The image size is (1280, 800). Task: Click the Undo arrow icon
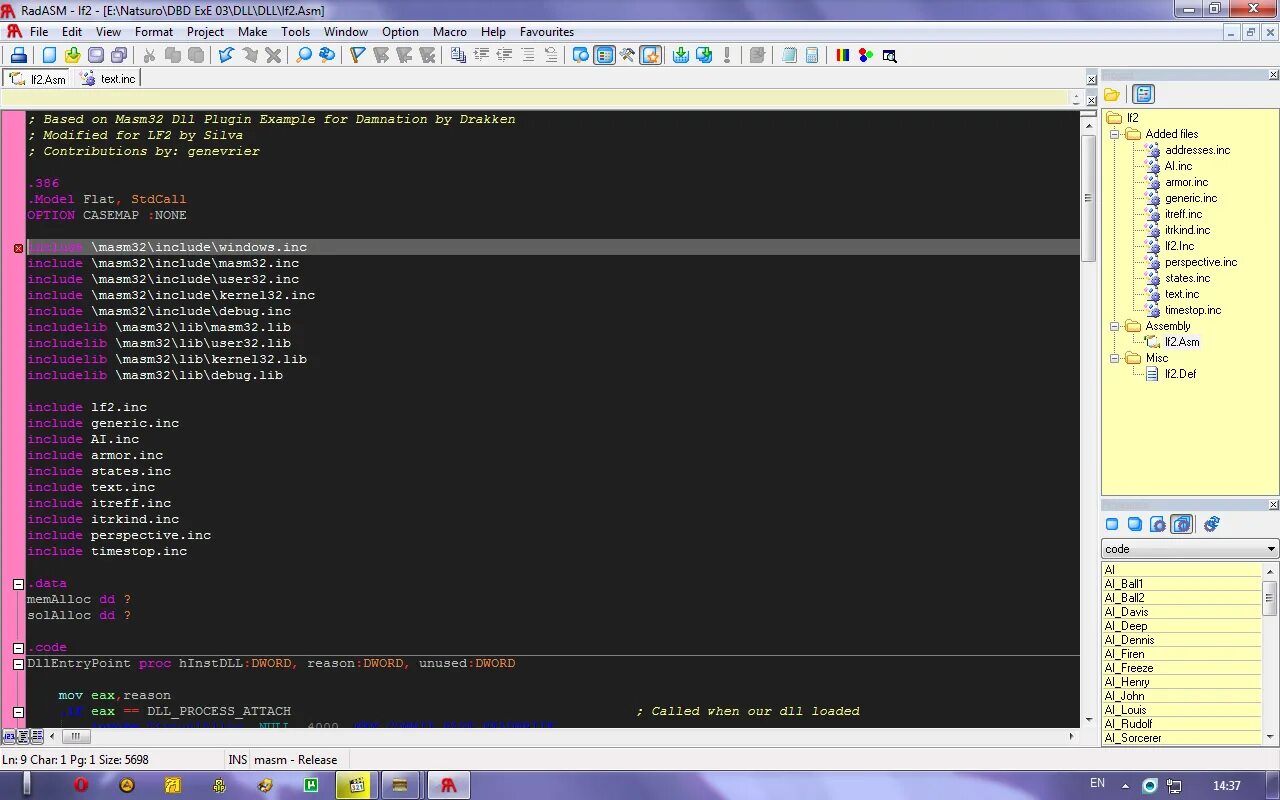tap(226, 55)
